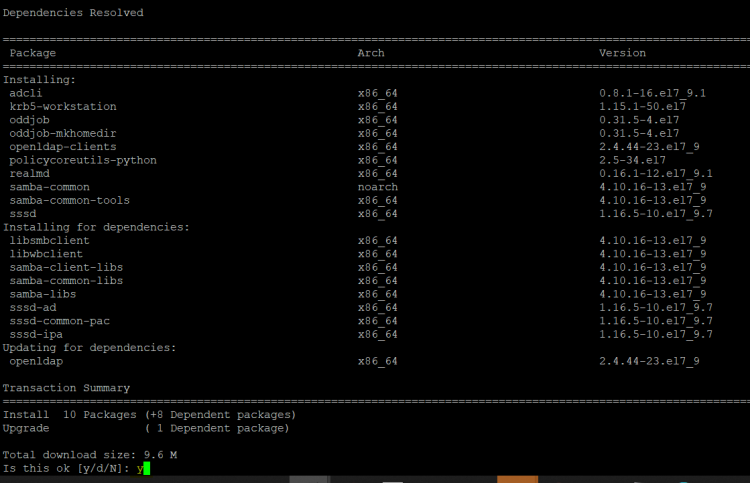
Task: Click the version in the samba-common-tools row
Action: [652, 200]
